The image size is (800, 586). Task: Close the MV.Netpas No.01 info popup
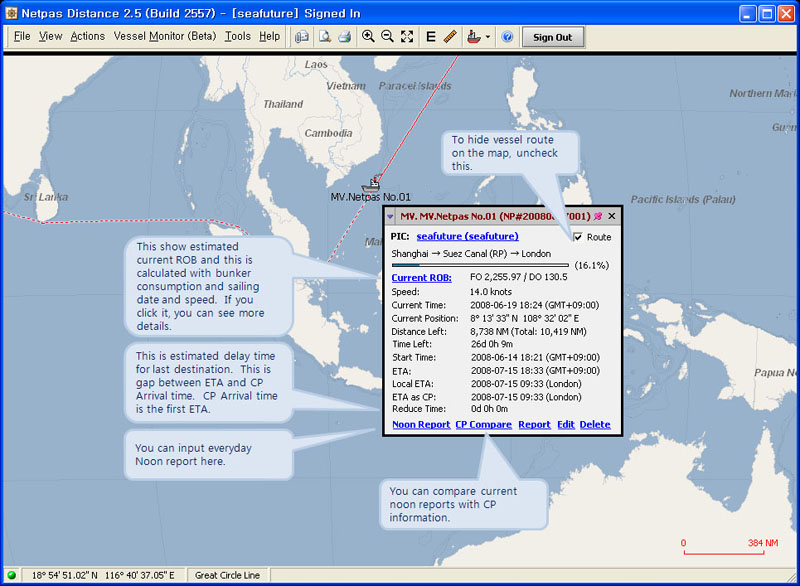(x=612, y=216)
